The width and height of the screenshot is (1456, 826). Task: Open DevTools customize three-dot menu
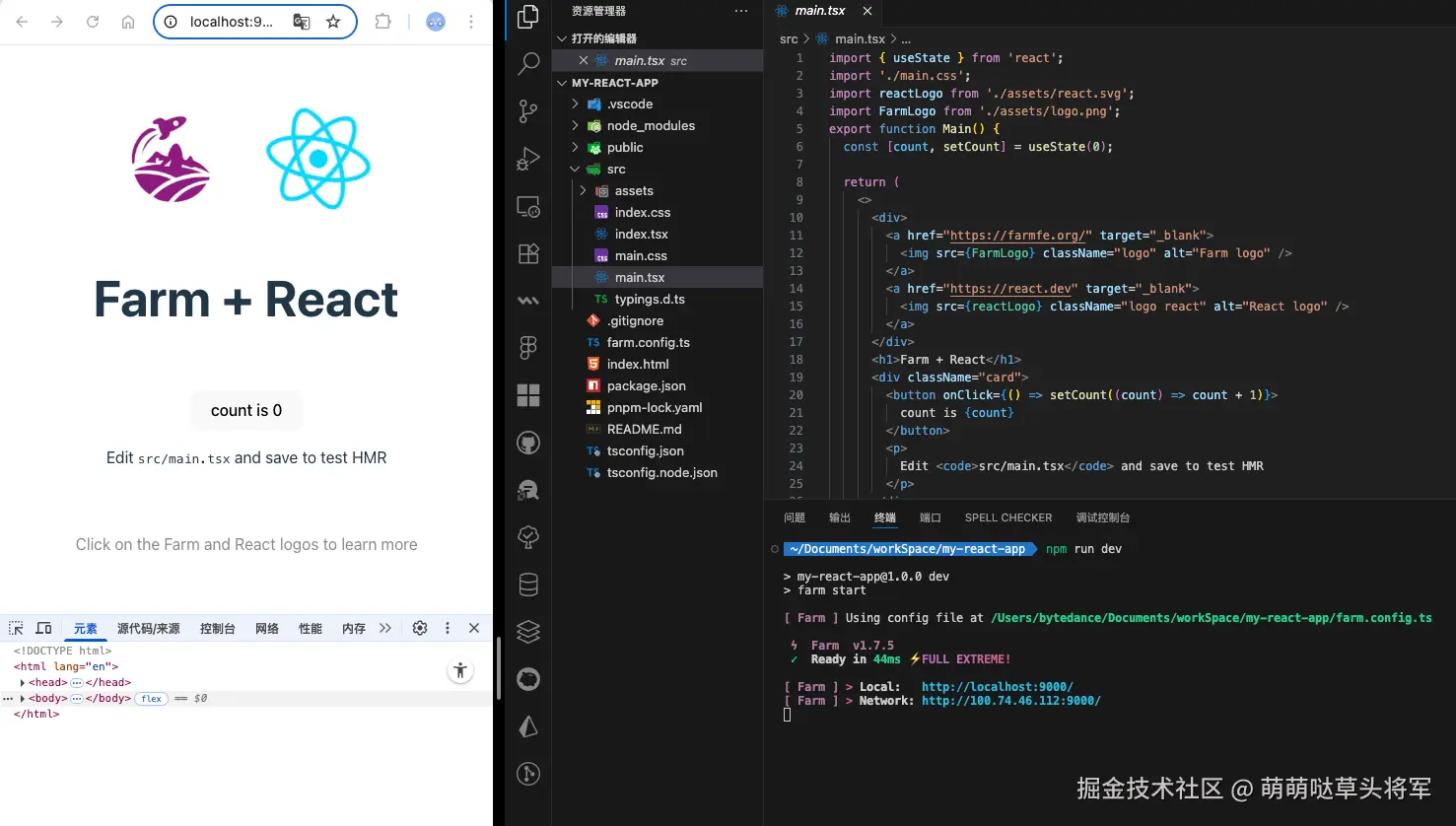[448, 628]
